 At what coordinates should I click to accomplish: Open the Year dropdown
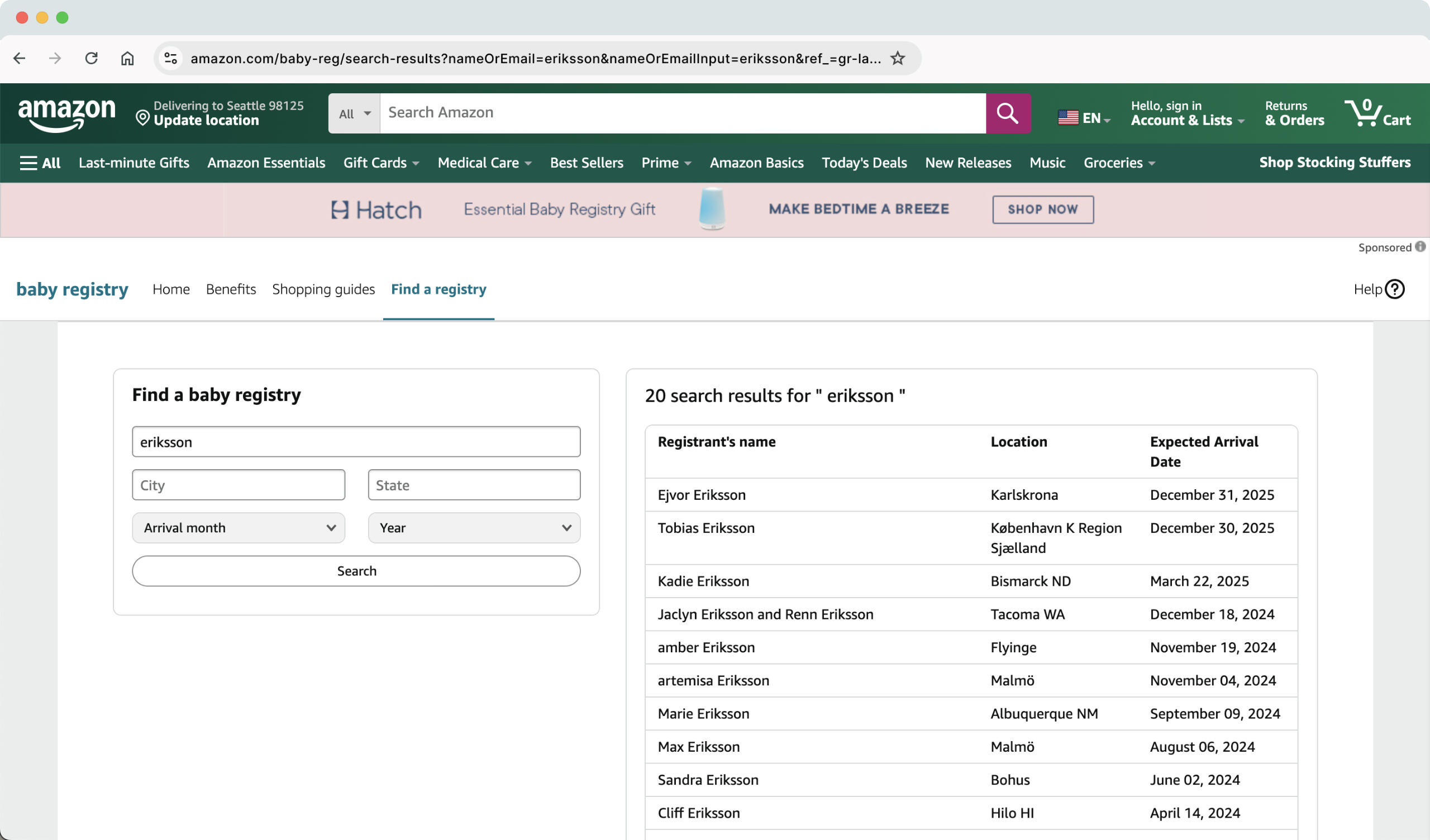[x=474, y=527]
